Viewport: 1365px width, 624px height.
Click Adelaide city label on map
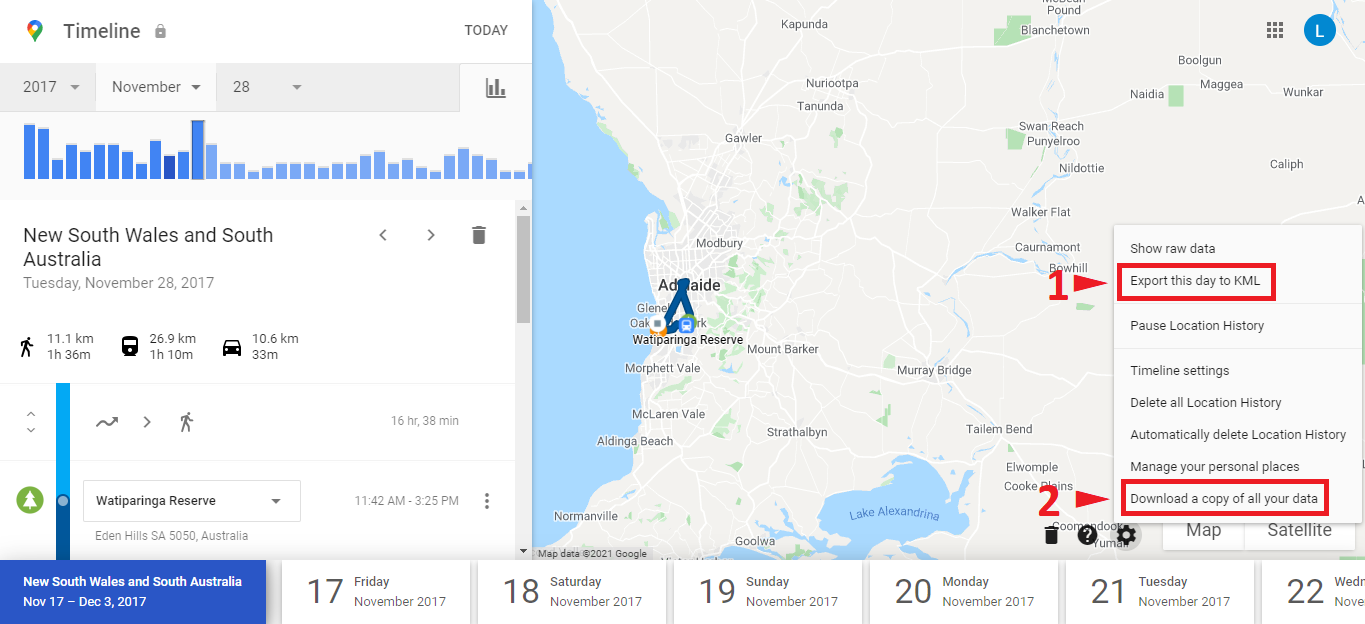(689, 285)
